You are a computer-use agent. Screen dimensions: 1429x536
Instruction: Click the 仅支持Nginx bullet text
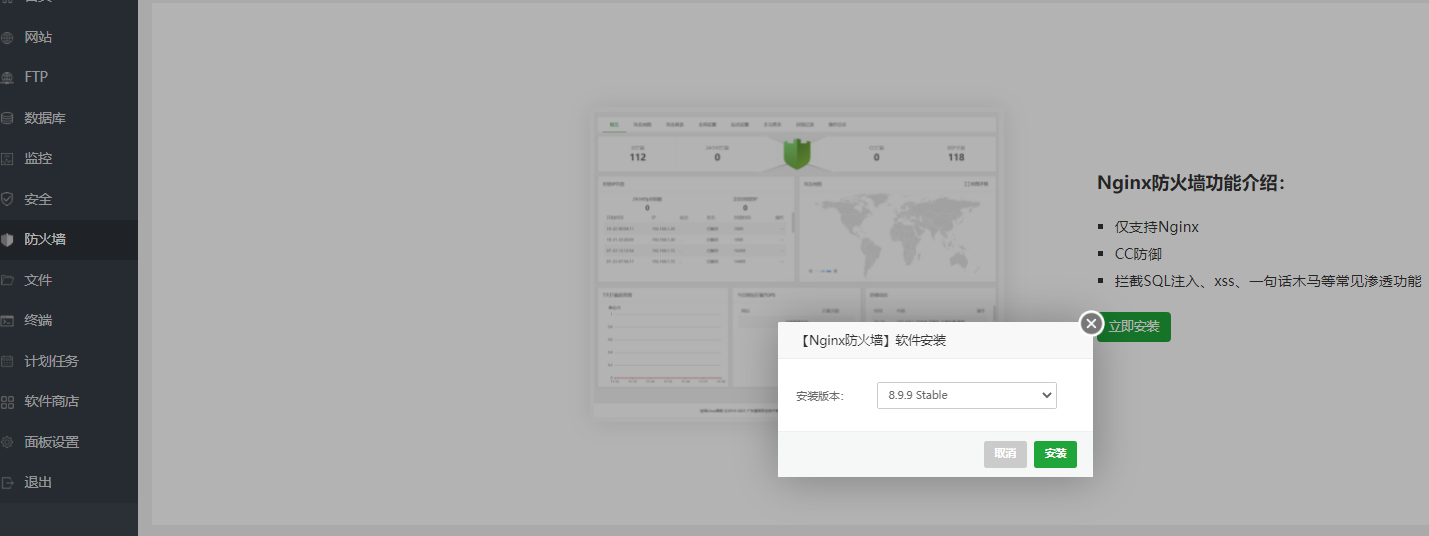pos(1156,227)
